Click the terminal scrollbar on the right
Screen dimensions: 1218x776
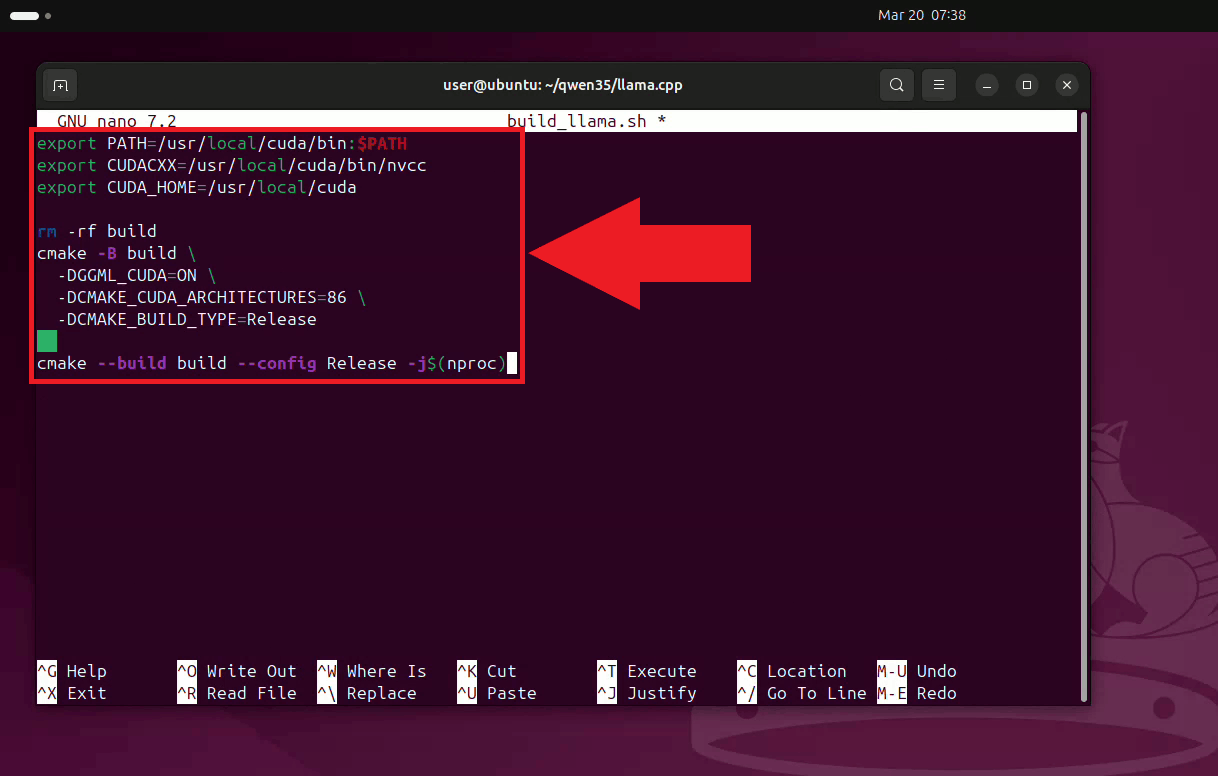[x=1083, y=400]
